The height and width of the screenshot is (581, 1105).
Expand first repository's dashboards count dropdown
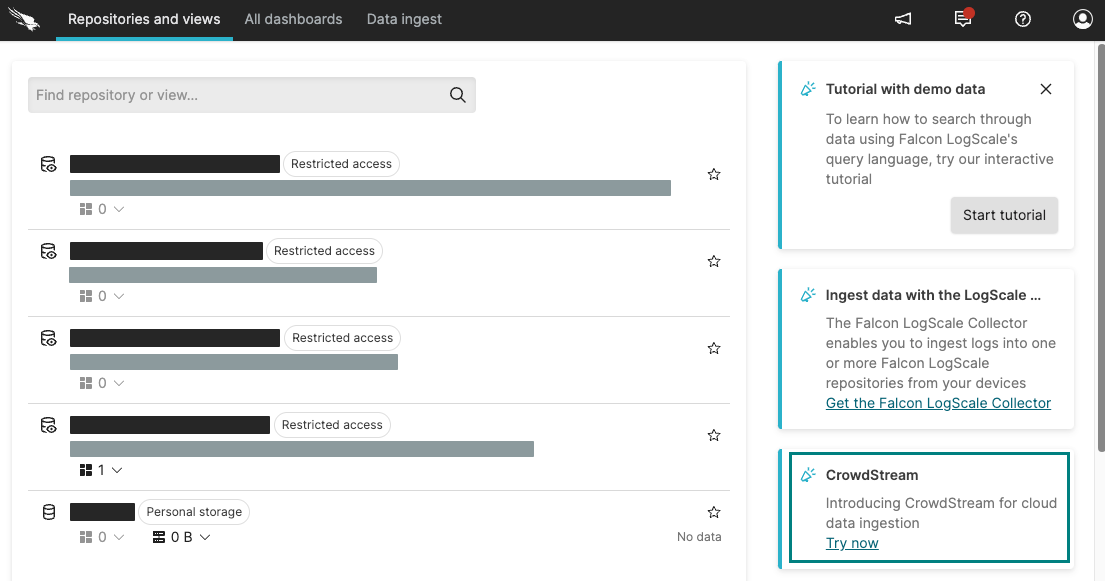click(102, 209)
